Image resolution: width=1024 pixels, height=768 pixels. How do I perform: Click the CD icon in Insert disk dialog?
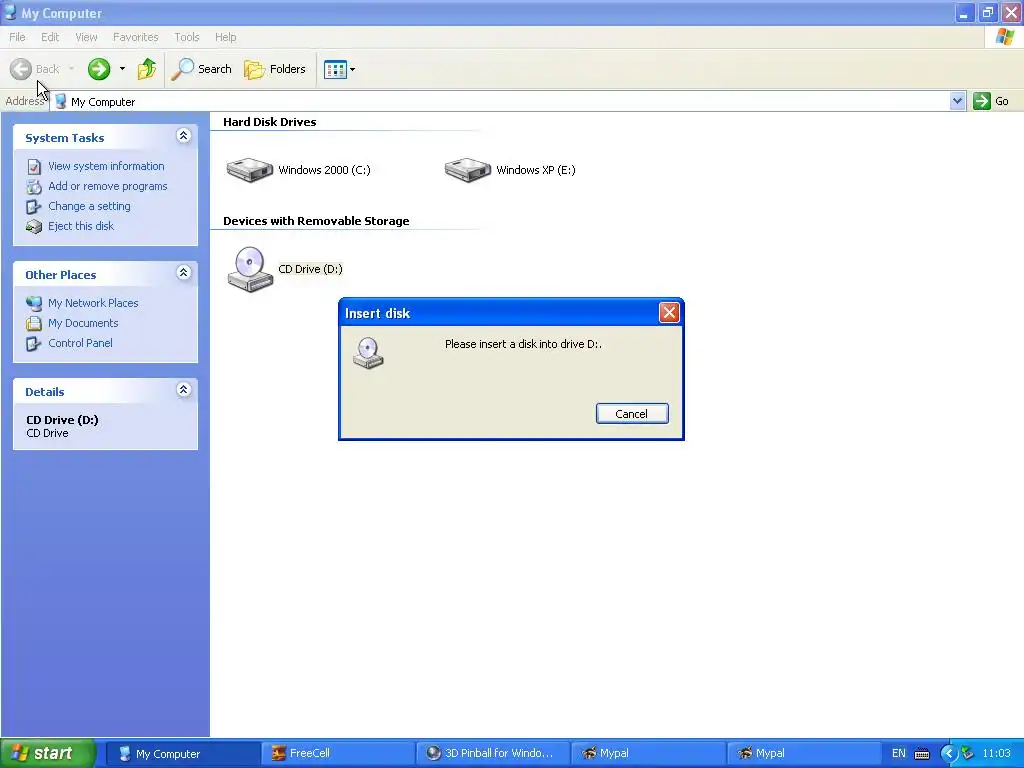pyautogui.click(x=368, y=353)
